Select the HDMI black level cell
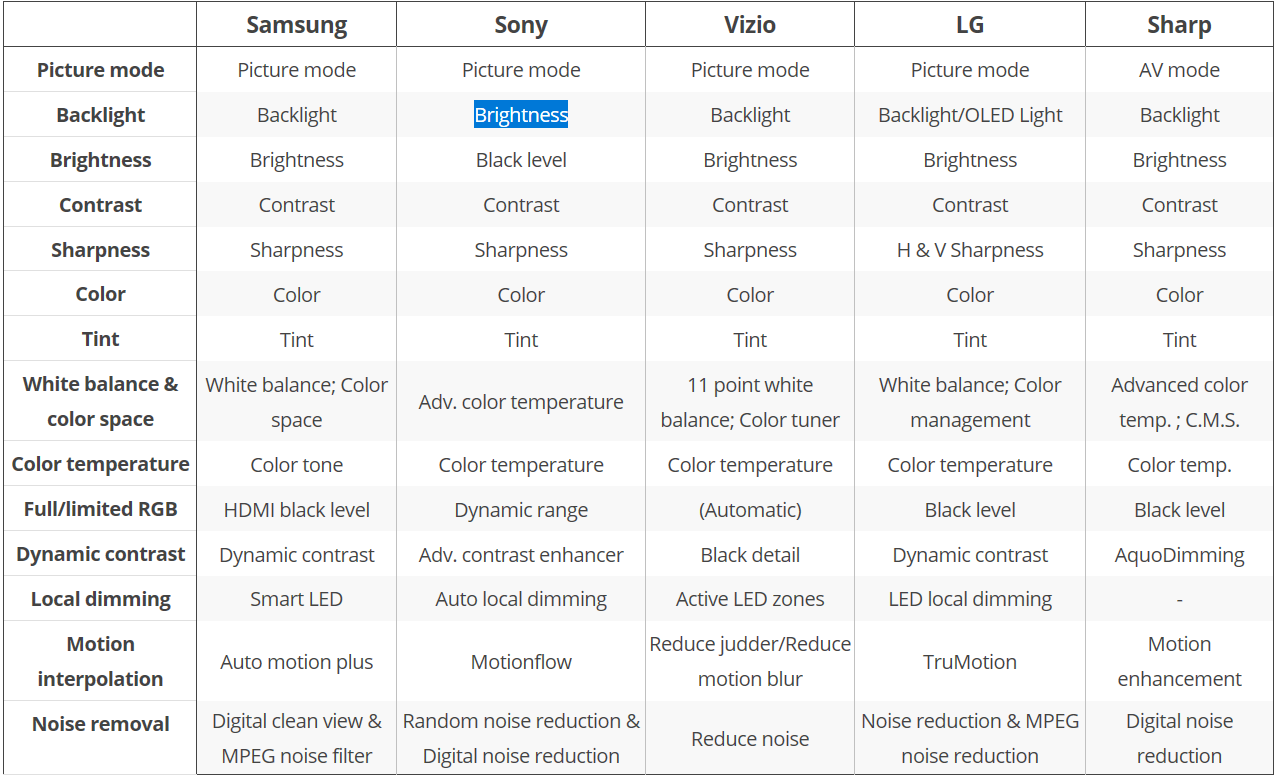 point(296,510)
